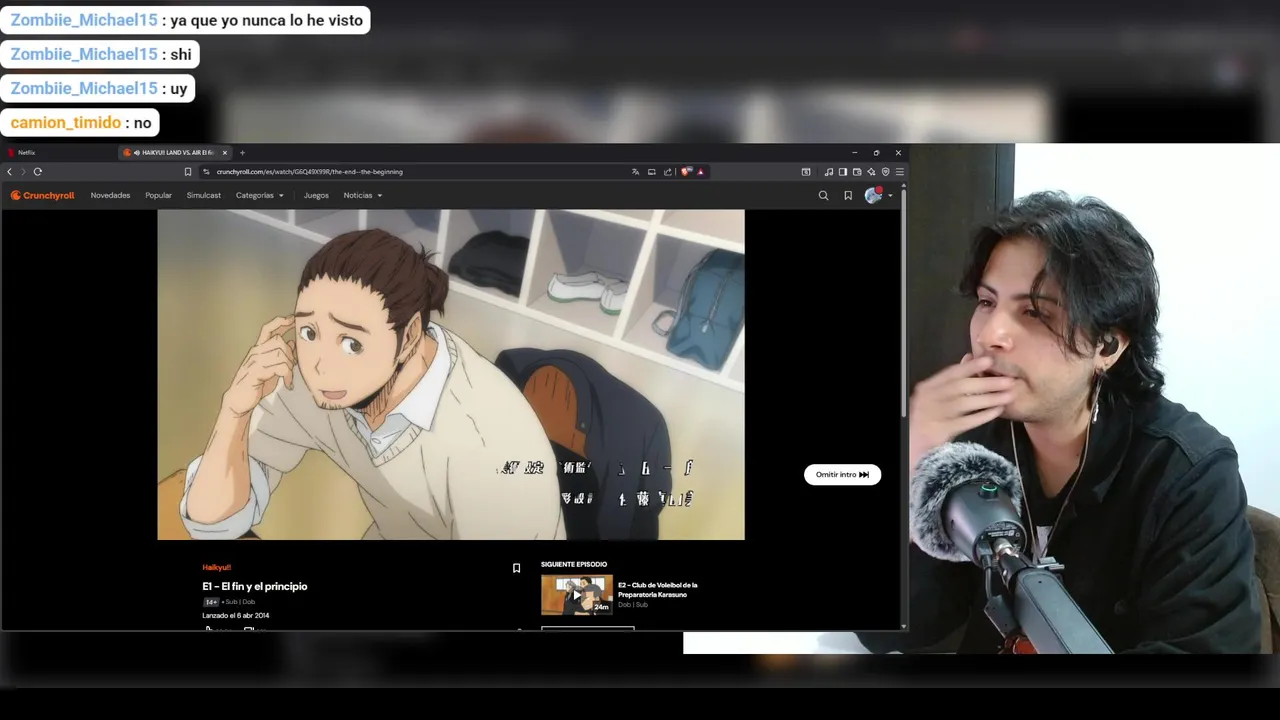Click the browser back arrow
Image resolution: width=1280 pixels, height=720 pixels.
click(10, 172)
